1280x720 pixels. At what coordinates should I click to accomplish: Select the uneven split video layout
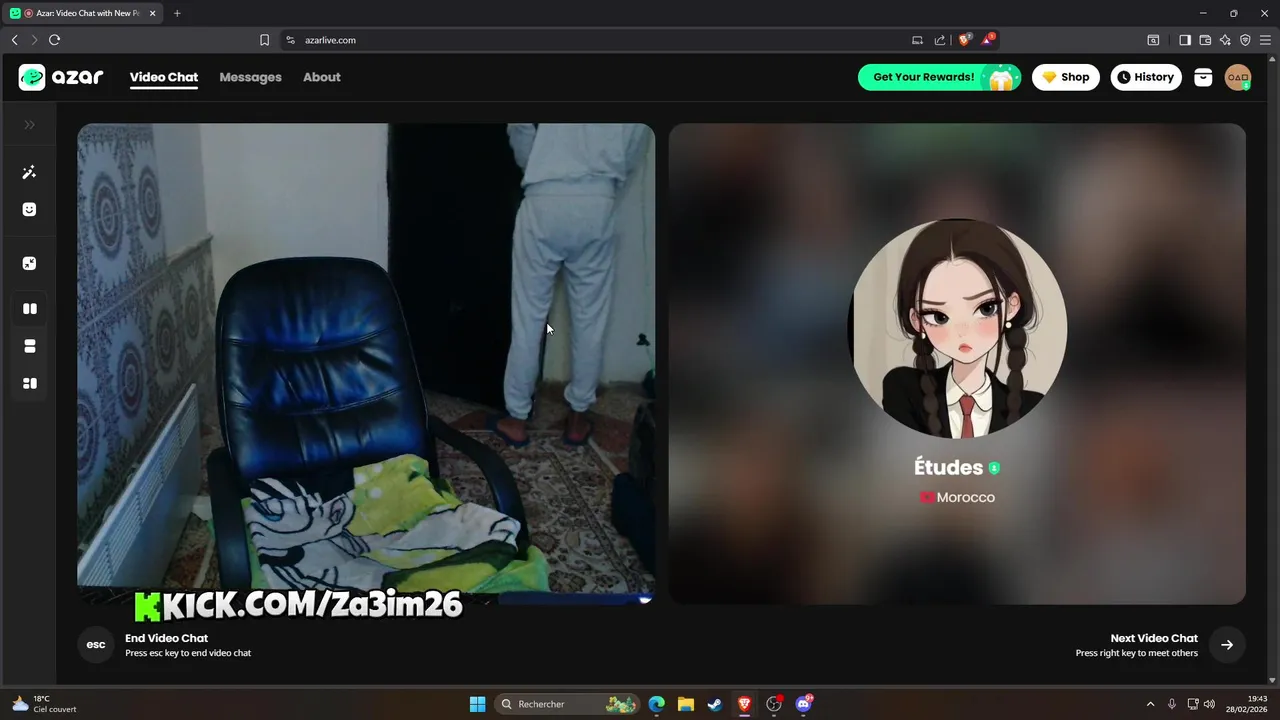29,383
